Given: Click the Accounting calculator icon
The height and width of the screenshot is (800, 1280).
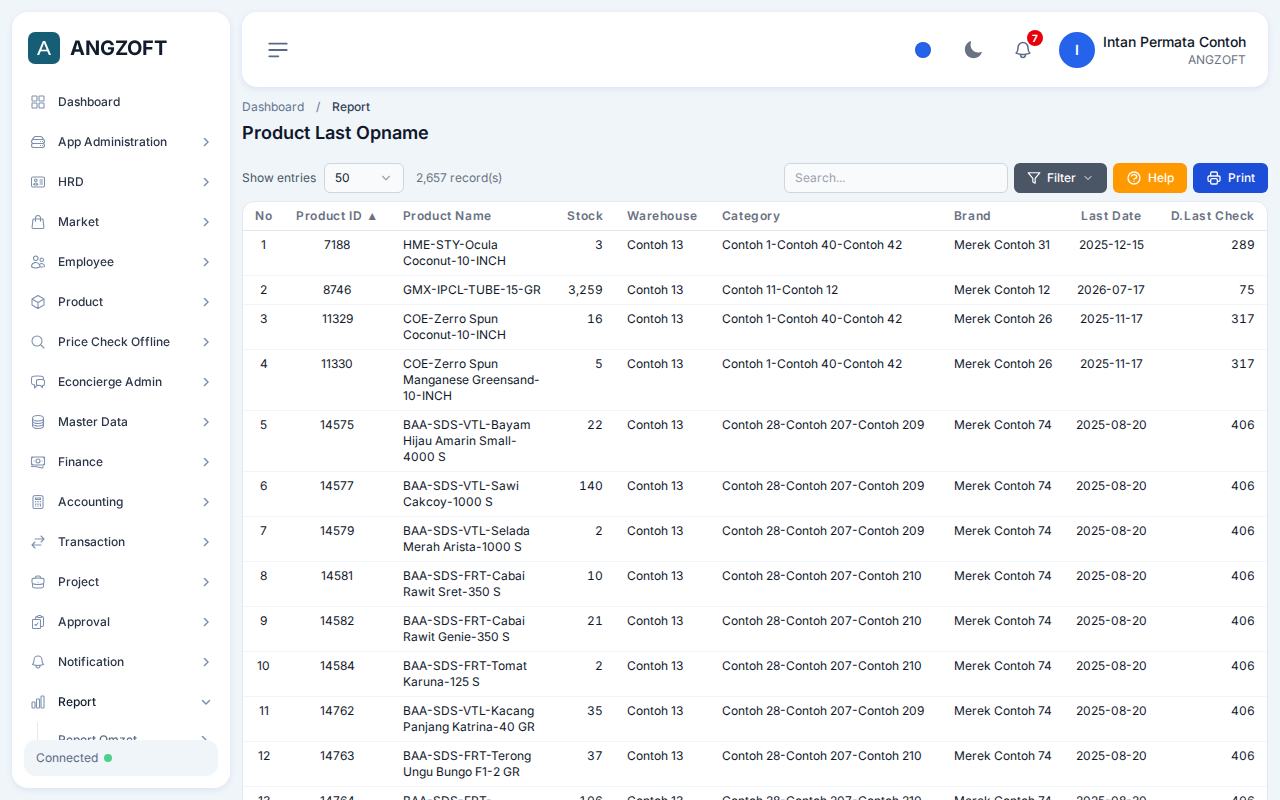Looking at the screenshot, I should pos(38,502).
